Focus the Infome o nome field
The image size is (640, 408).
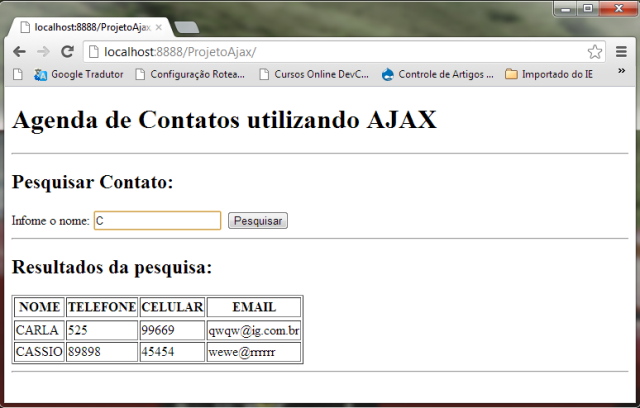pyautogui.click(x=158, y=220)
